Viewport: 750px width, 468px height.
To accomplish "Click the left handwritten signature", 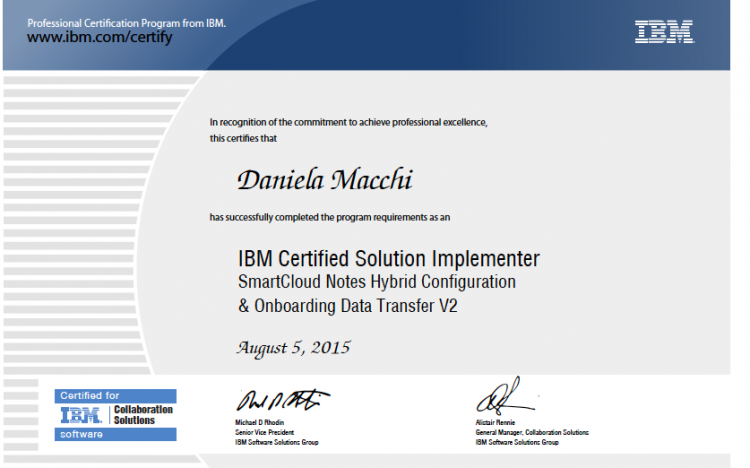I will point(283,401).
